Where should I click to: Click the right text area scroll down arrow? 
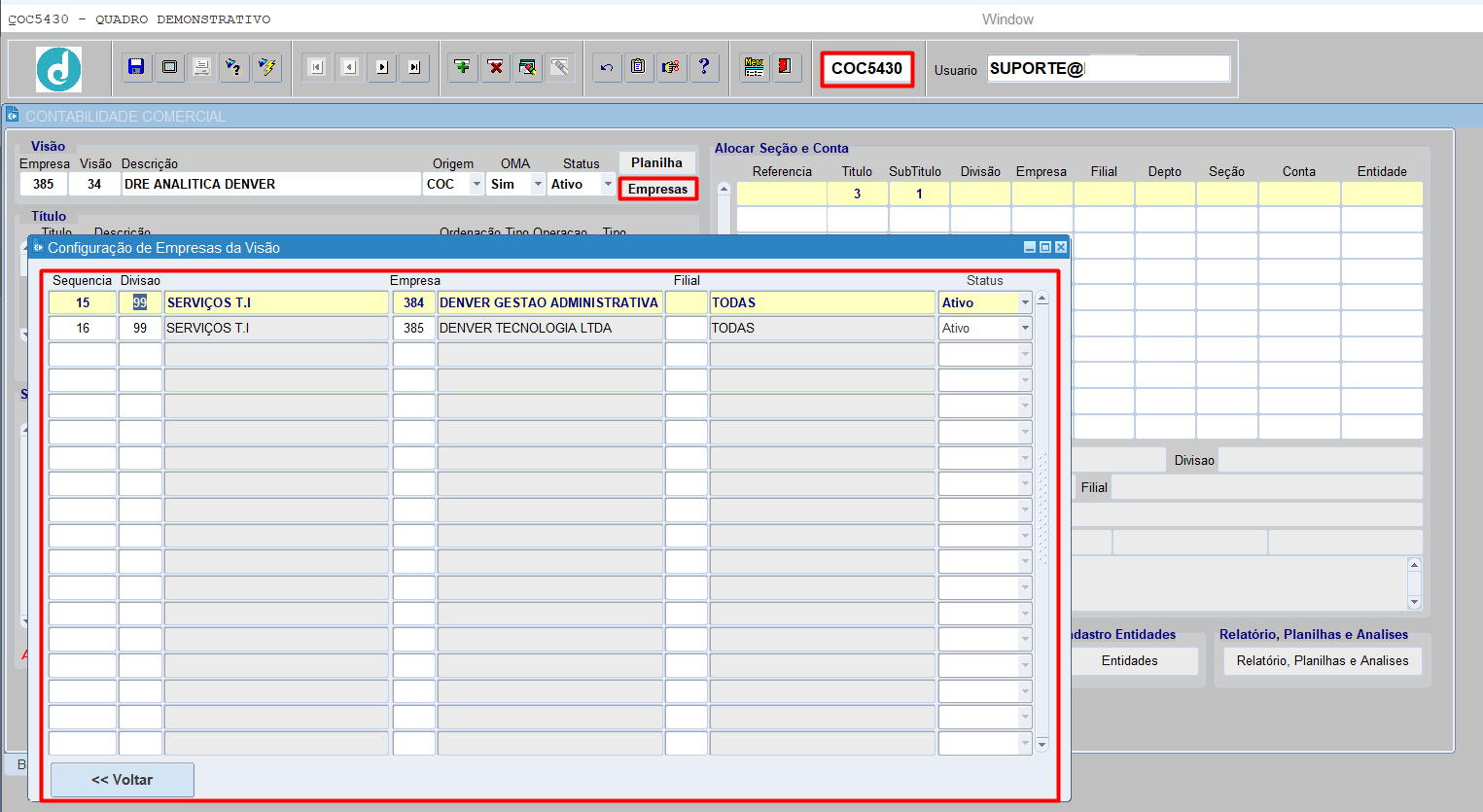point(1415,602)
